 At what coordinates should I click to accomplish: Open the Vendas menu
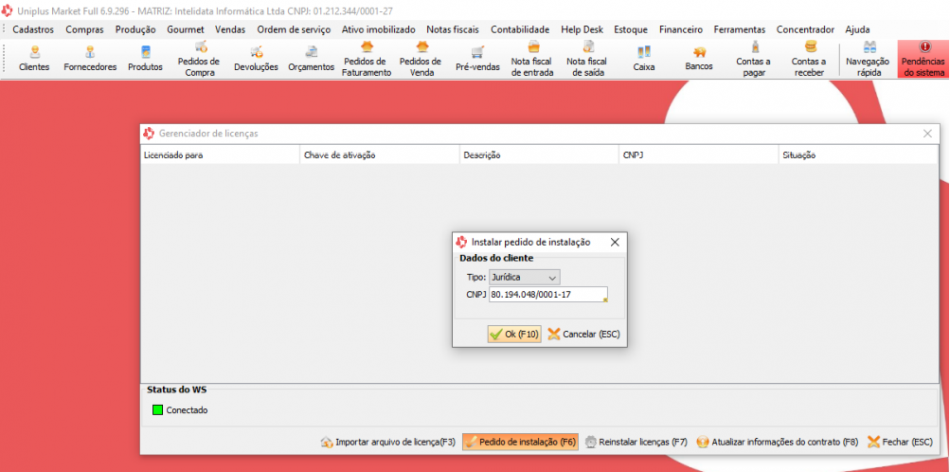tap(230, 29)
